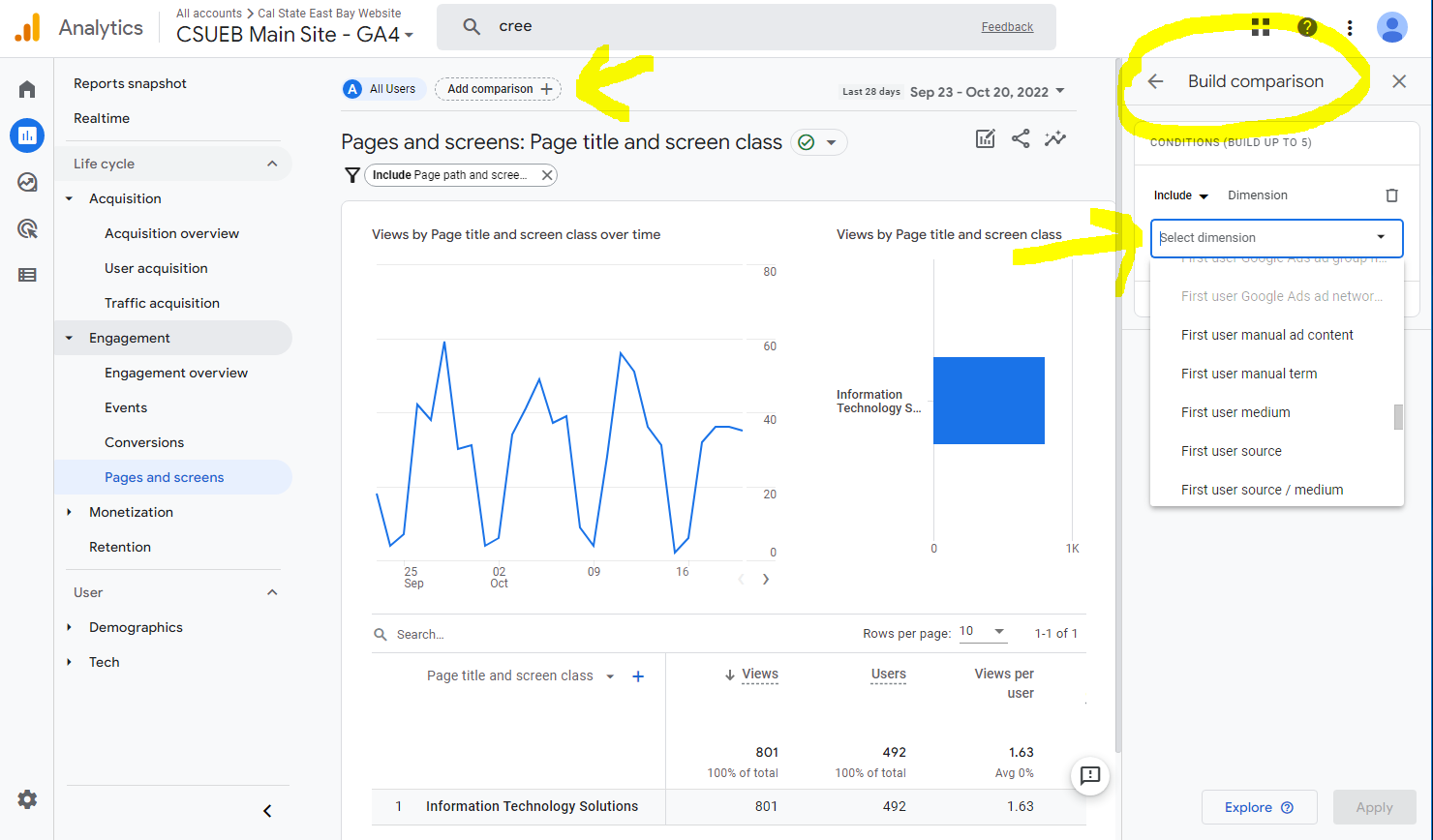Close the Build comparison panel
Screen dimensions: 1433x840
tap(1399, 81)
